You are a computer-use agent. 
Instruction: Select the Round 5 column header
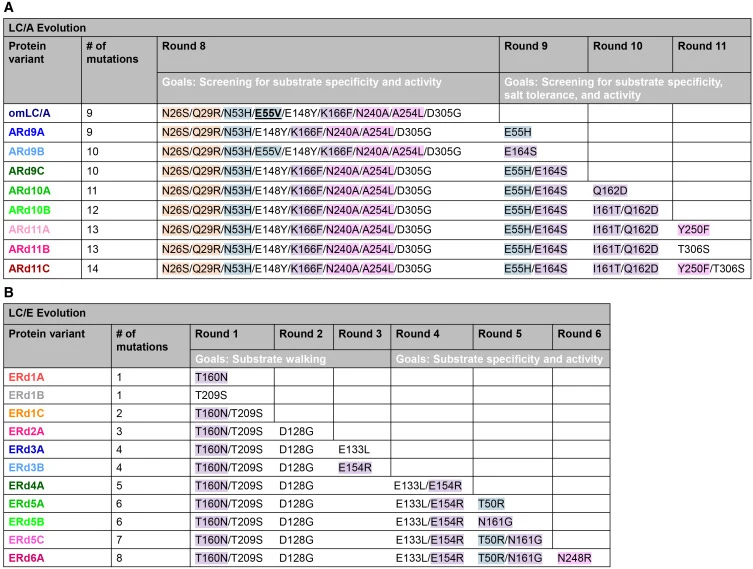click(x=499, y=334)
